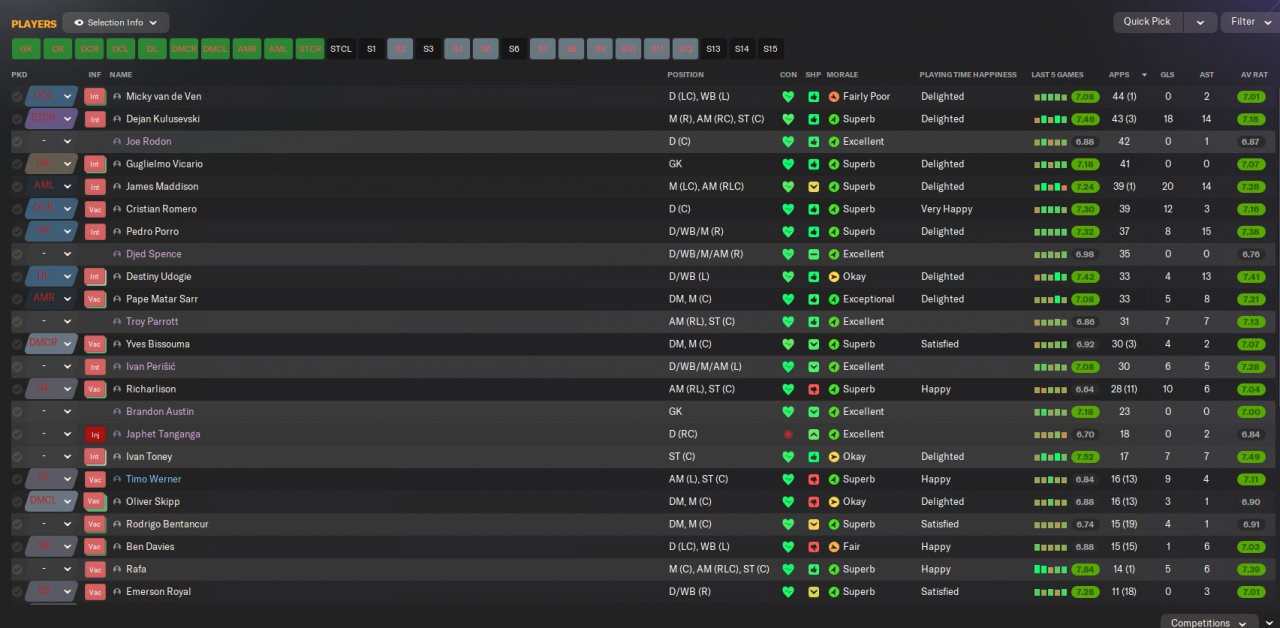
Task: Click Rafa's last 5 games form bars
Action: click(1050, 569)
